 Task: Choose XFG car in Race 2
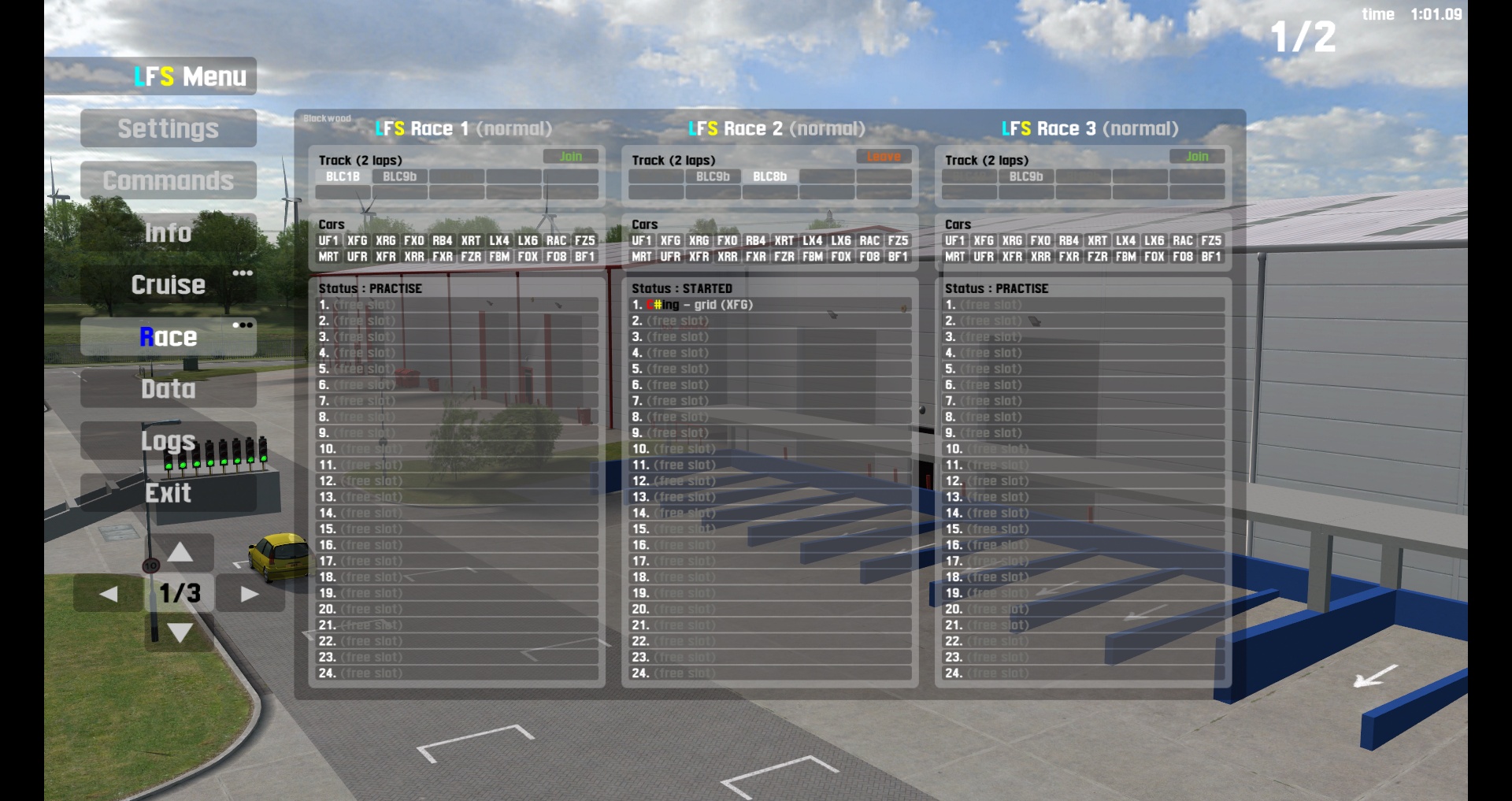coord(671,240)
